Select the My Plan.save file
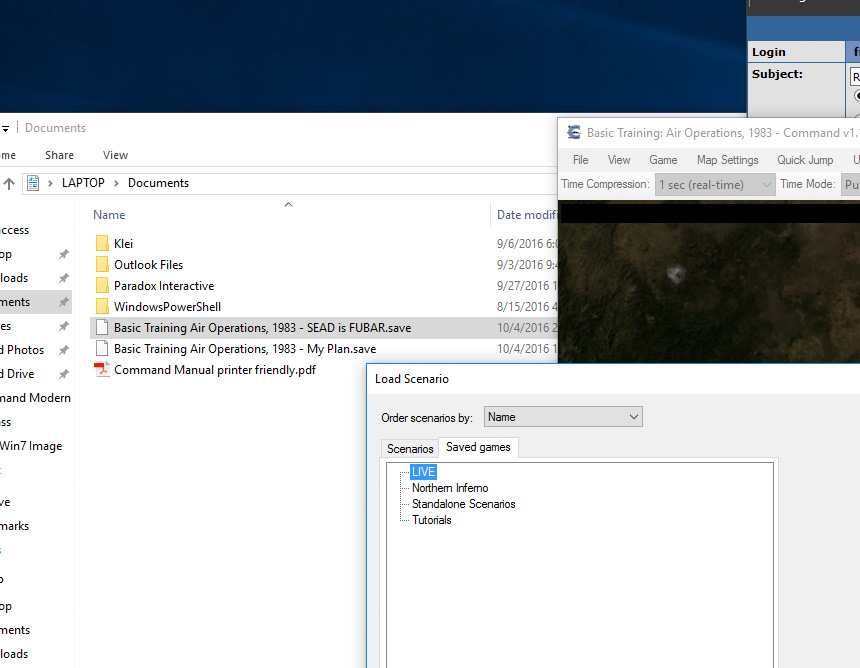 tap(245, 348)
